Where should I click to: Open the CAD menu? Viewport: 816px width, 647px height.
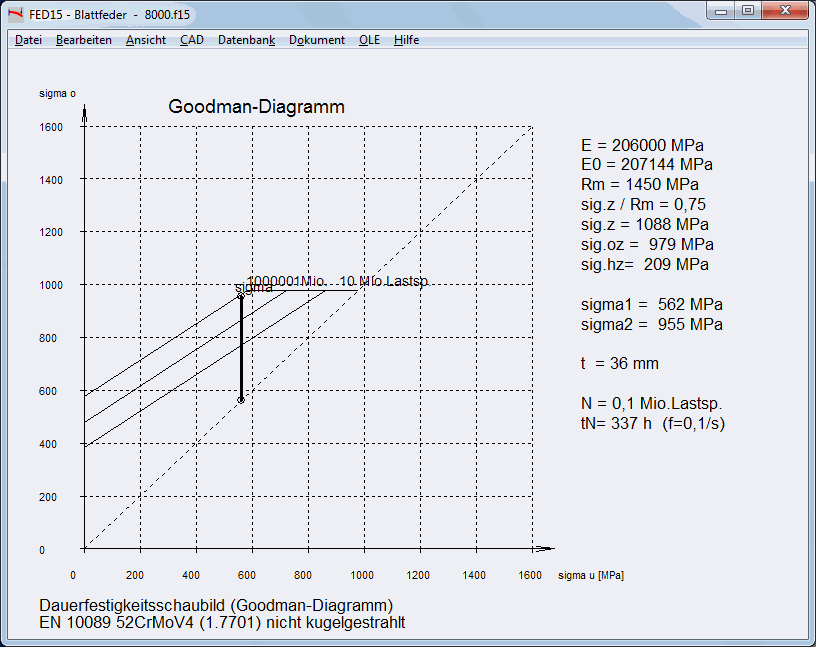pos(191,40)
